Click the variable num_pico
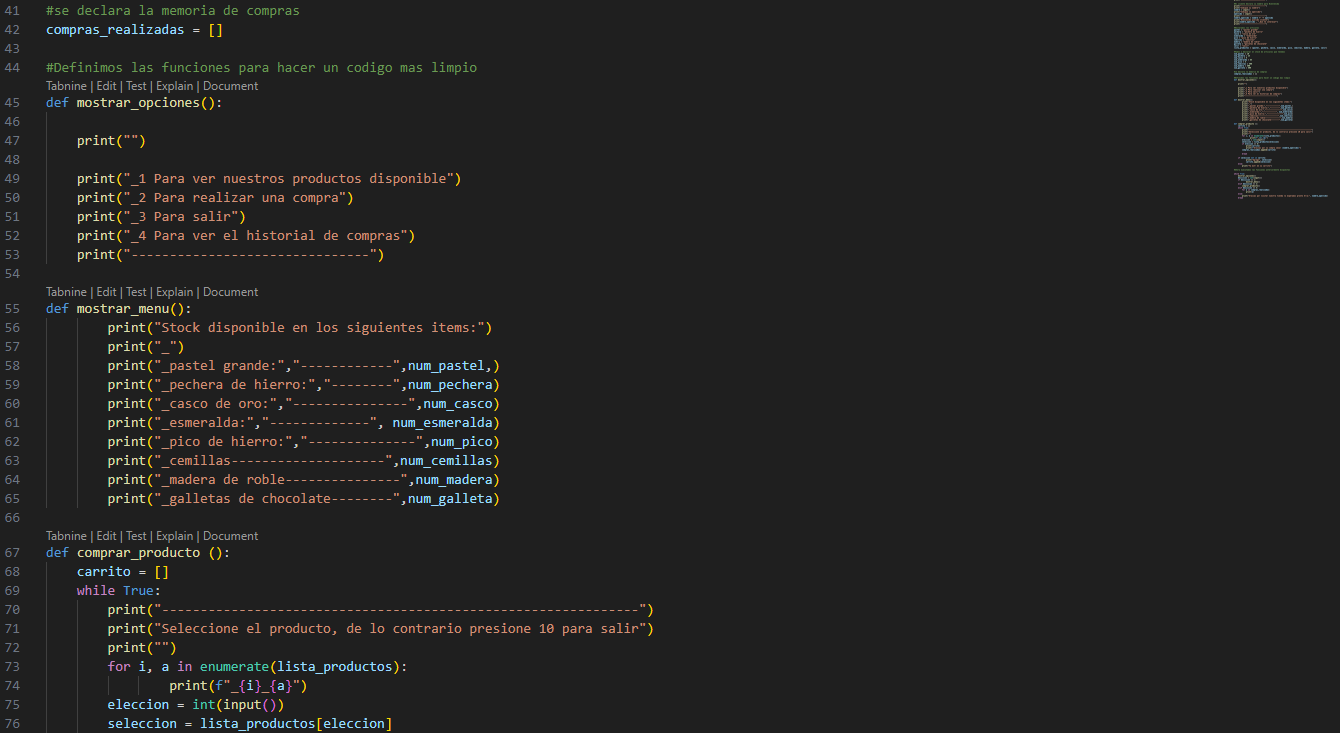This screenshot has height=733, width=1340. 462,442
